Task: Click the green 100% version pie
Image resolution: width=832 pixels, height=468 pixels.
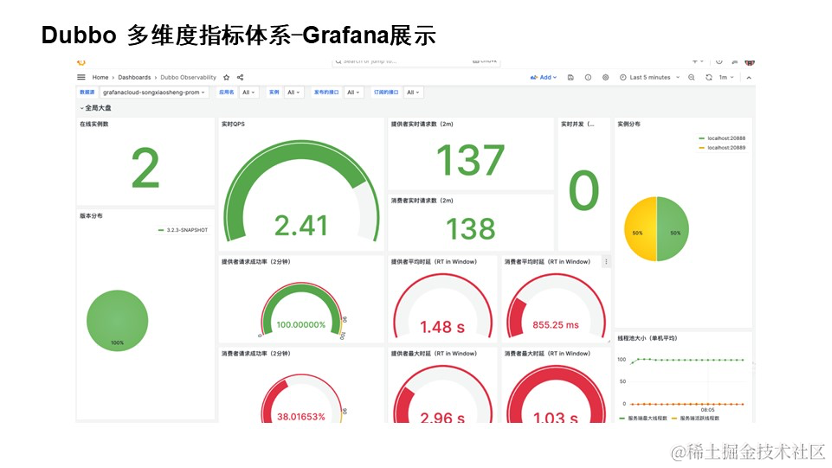Action: click(117, 320)
